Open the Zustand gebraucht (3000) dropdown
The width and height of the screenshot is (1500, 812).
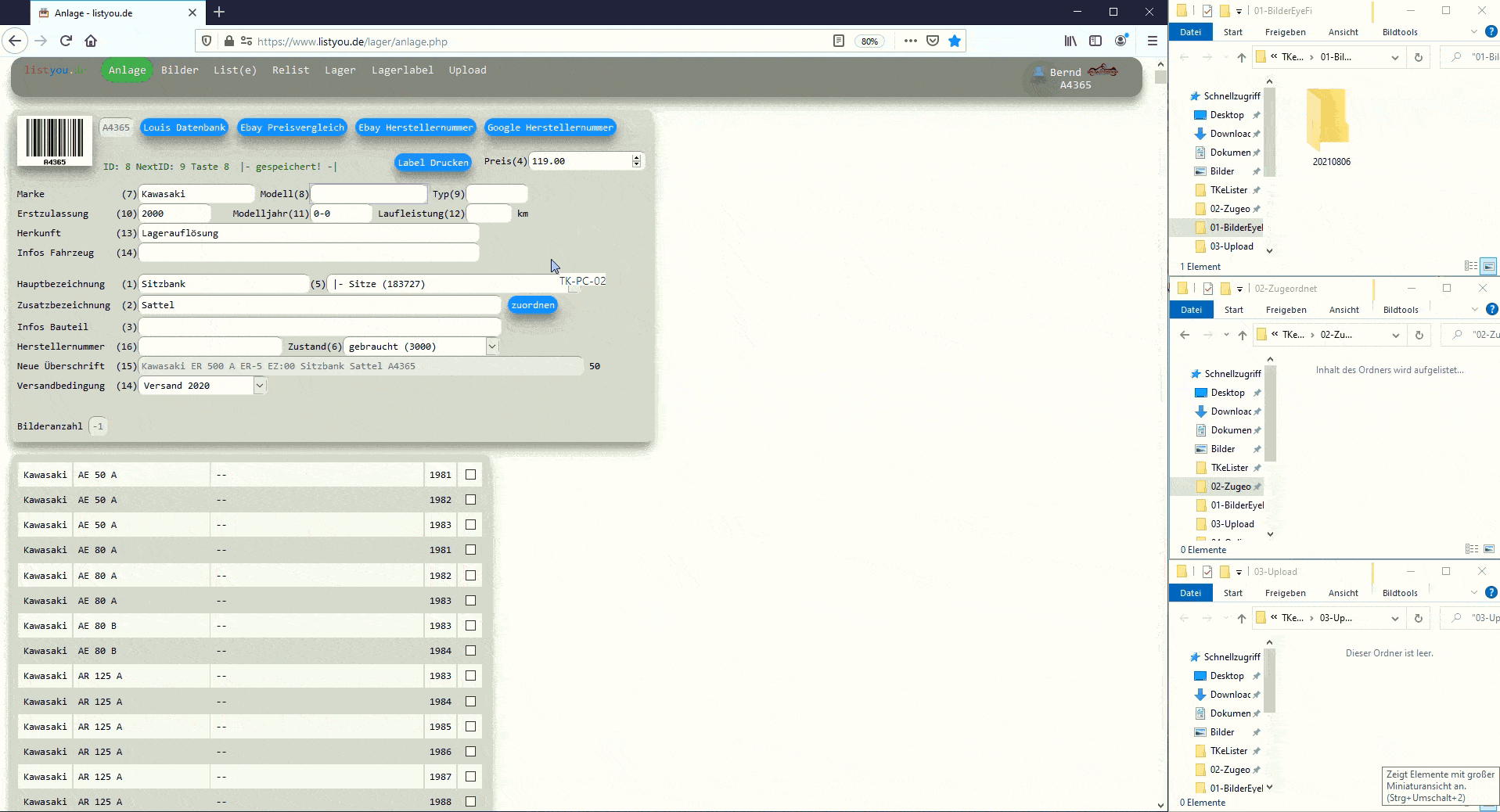coord(422,347)
